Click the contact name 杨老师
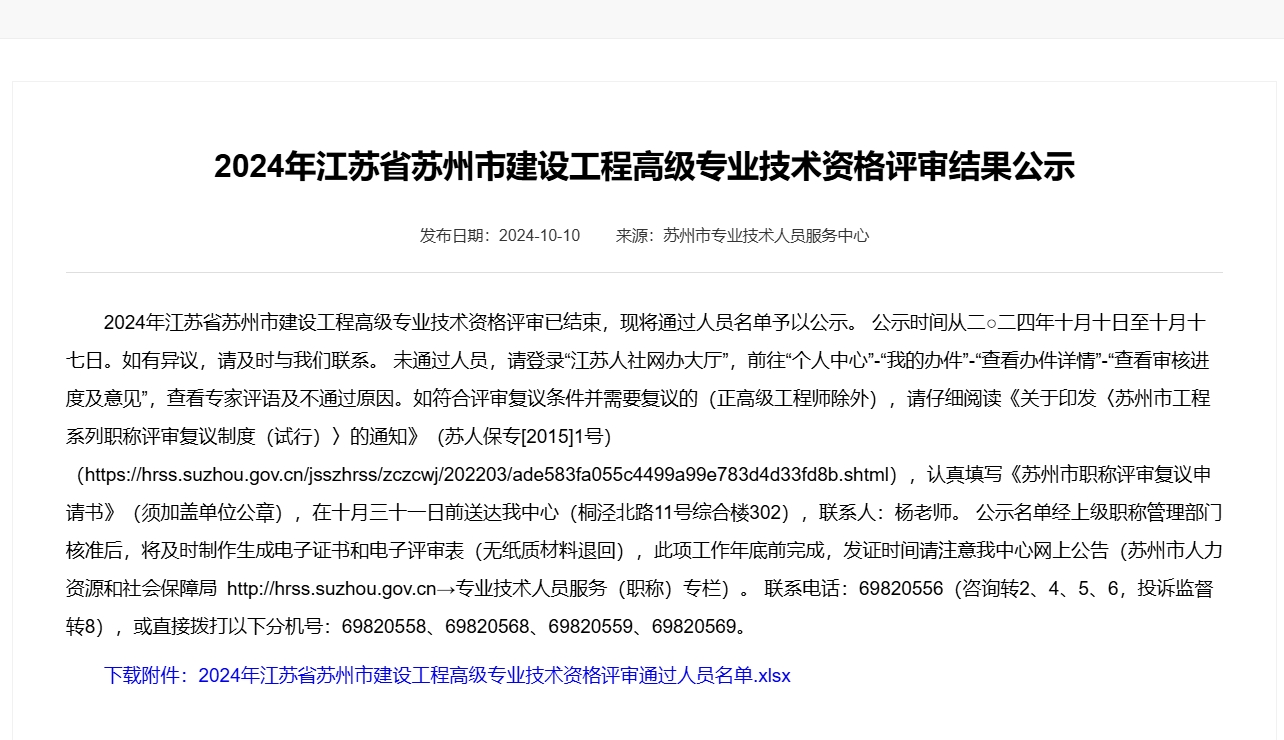Viewport: 1284px width, 740px height. [x=918, y=513]
